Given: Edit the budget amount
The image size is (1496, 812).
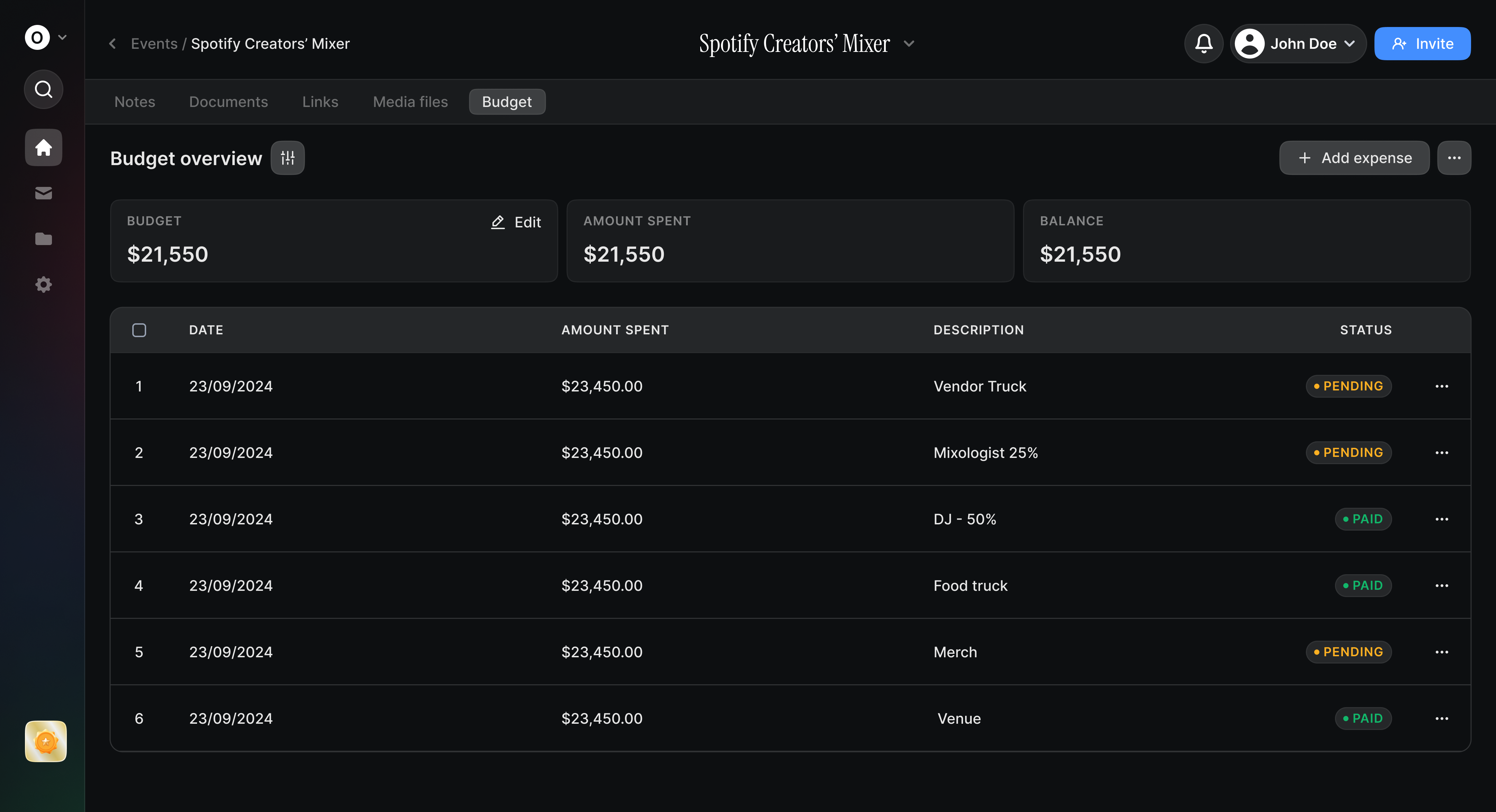Looking at the screenshot, I should pyautogui.click(x=516, y=222).
